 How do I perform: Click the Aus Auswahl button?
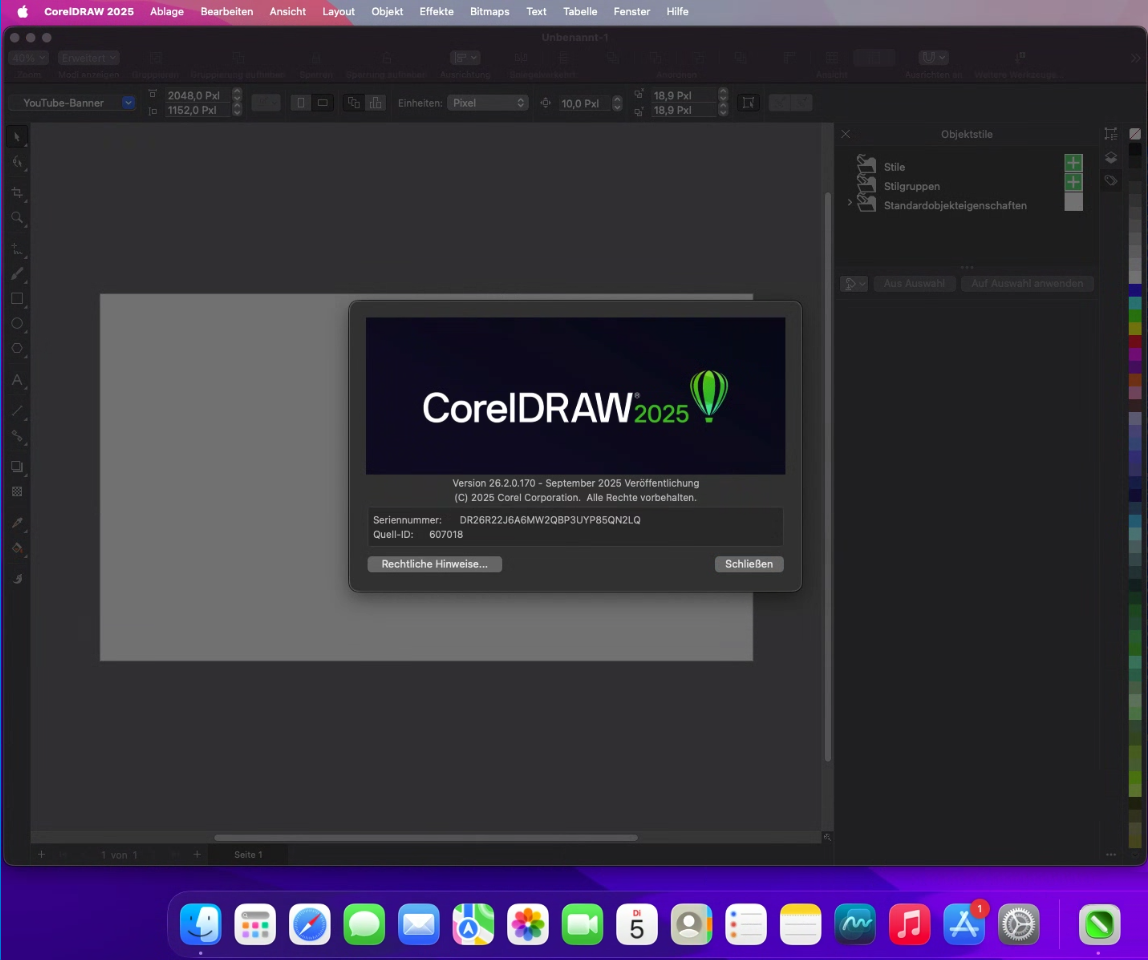point(914,283)
